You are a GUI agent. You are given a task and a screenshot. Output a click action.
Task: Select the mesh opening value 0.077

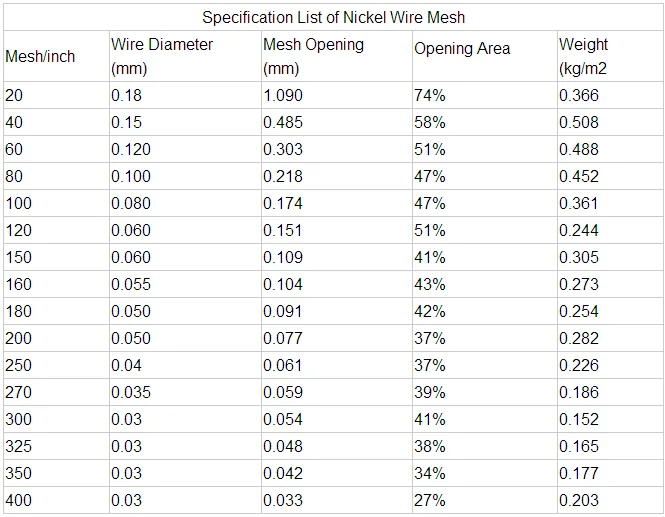coord(283,338)
